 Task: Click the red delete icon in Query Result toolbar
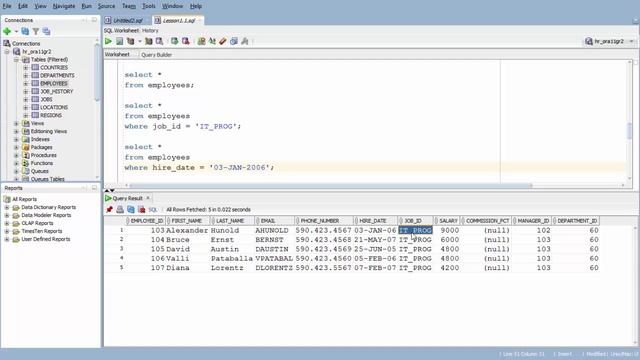pyautogui.click(x=142, y=209)
